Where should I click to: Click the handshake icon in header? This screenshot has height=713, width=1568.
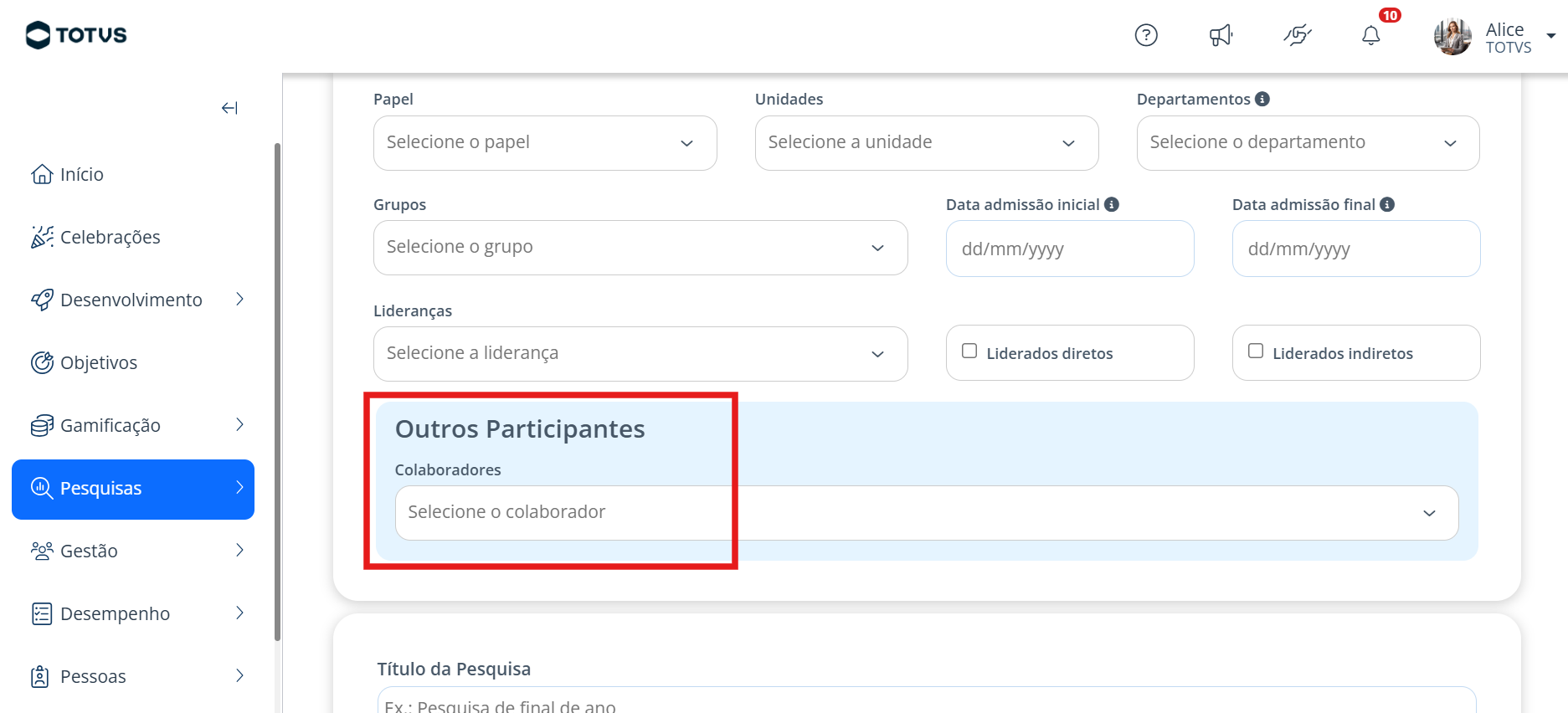1297,35
